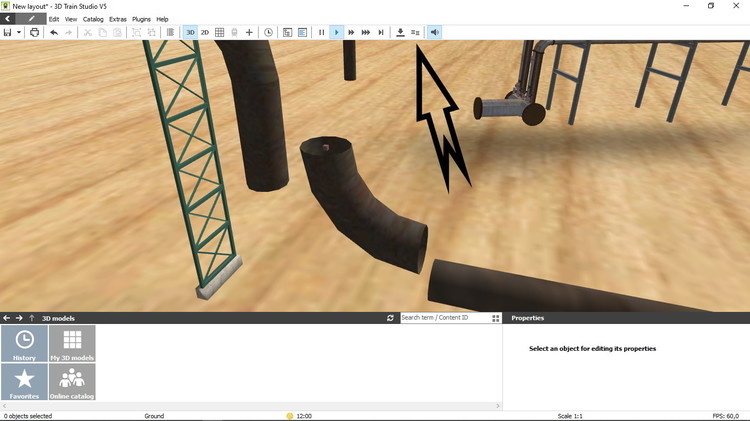The height and width of the screenshot is (421, 750).
Task: Open the catalog view options grid icon
Action: tap(495, 318)
